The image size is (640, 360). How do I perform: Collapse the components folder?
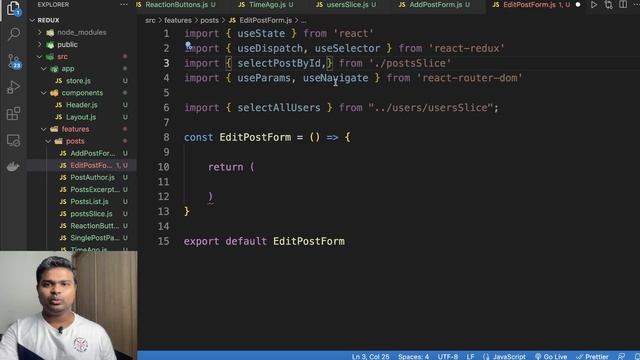pos(82,93)
